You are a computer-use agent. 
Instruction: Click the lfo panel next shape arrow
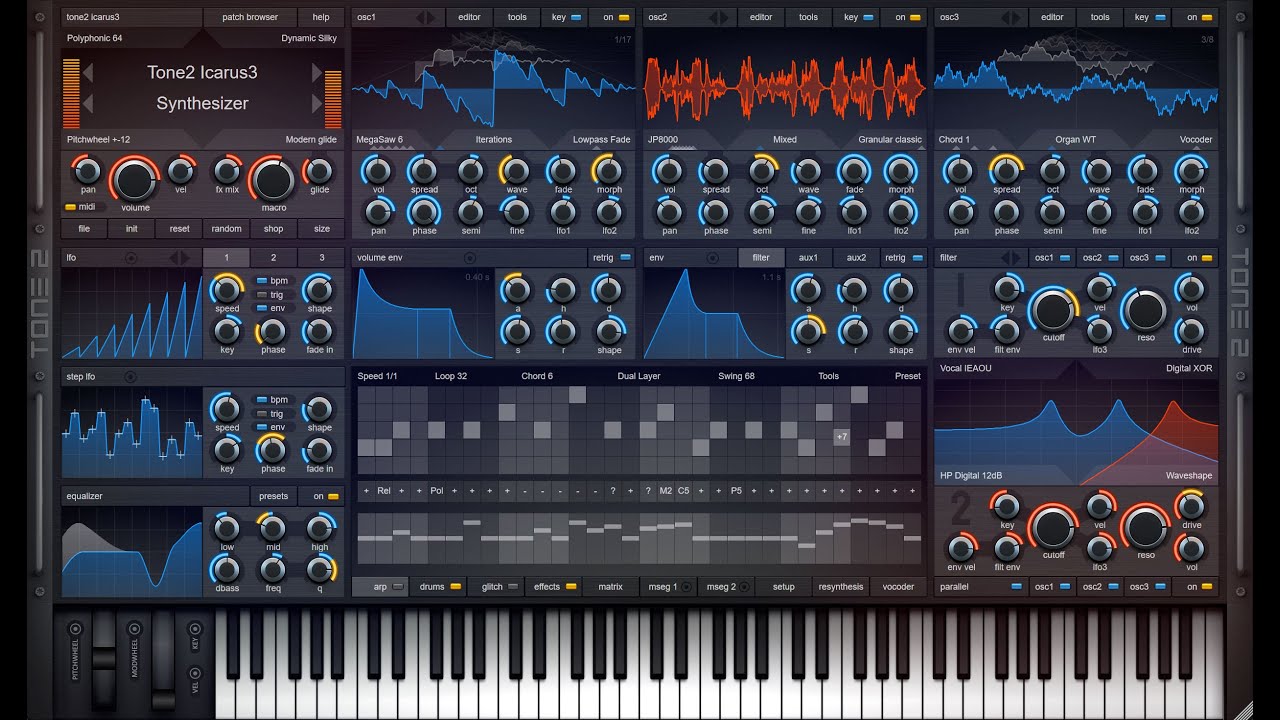pyautogui.click(x=184, y=258)
